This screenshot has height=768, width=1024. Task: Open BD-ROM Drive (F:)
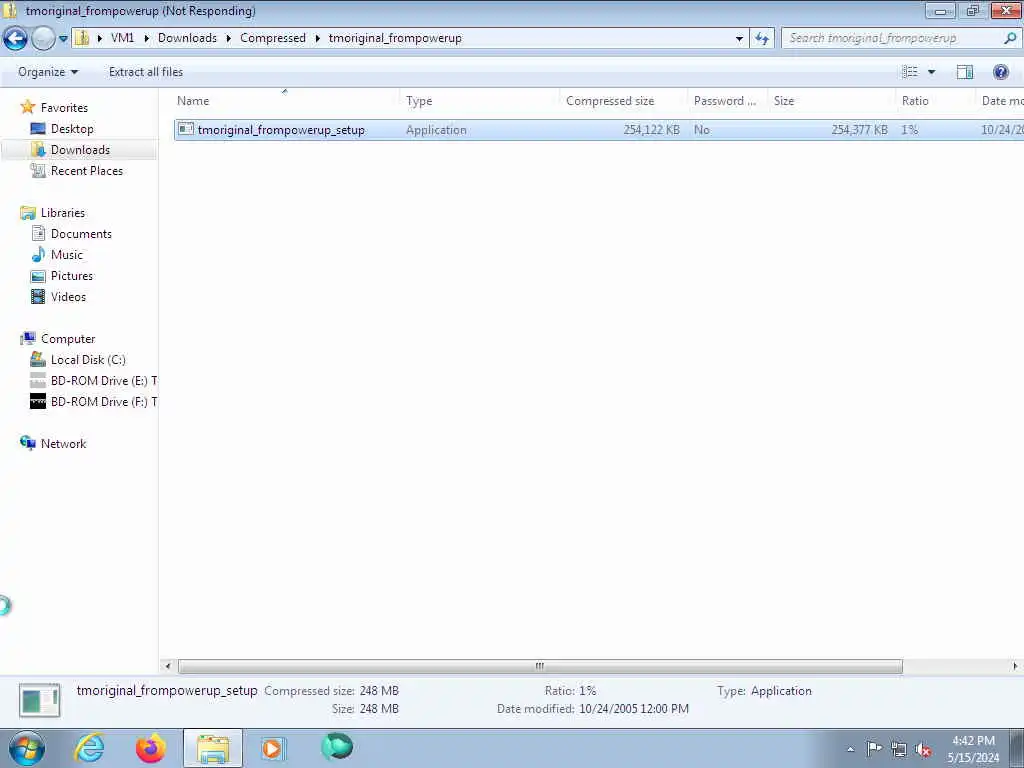104,402
